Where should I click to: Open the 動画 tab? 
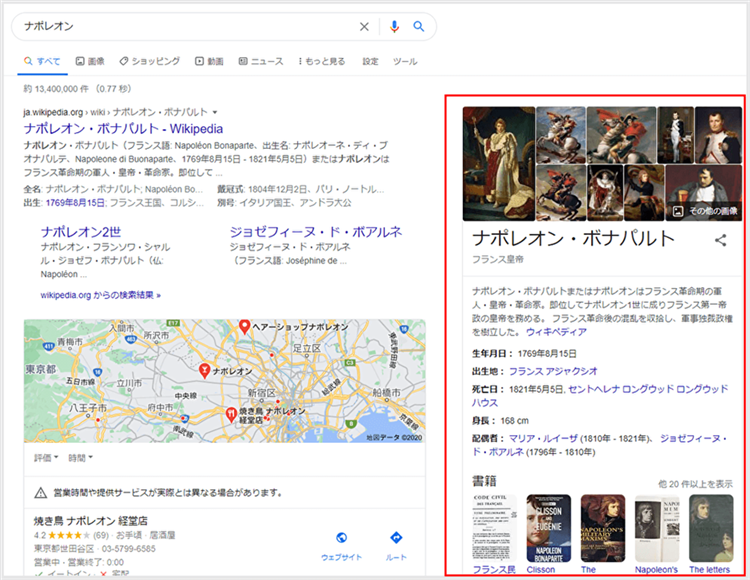(209, 61)
